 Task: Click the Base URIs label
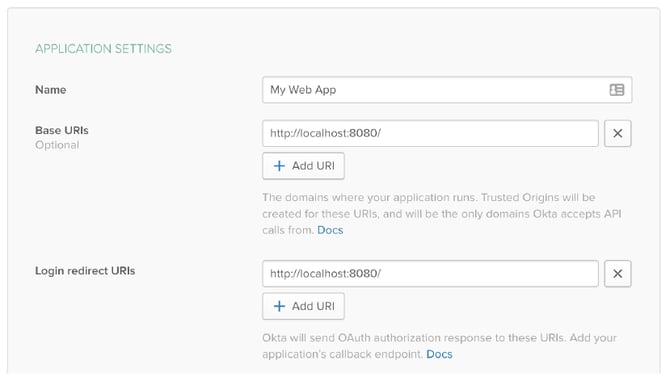tap(62, 130)
